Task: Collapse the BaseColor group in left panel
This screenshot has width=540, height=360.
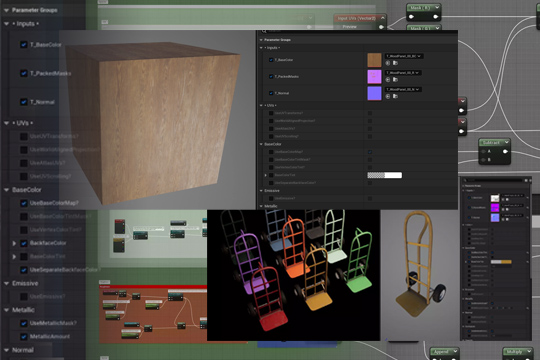Action: pyautogui.click(x=6, y=190)
